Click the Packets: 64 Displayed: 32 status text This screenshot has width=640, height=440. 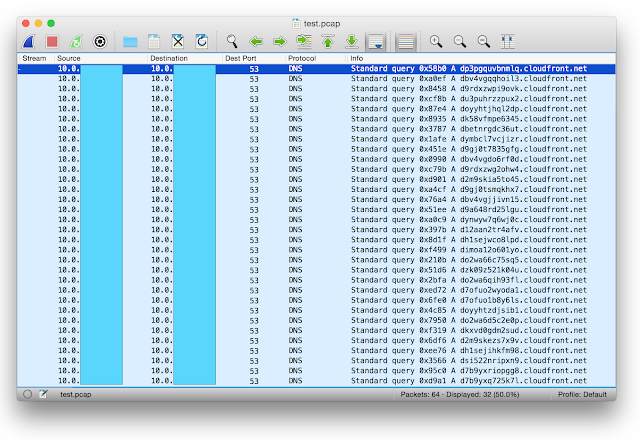(460, 394)
